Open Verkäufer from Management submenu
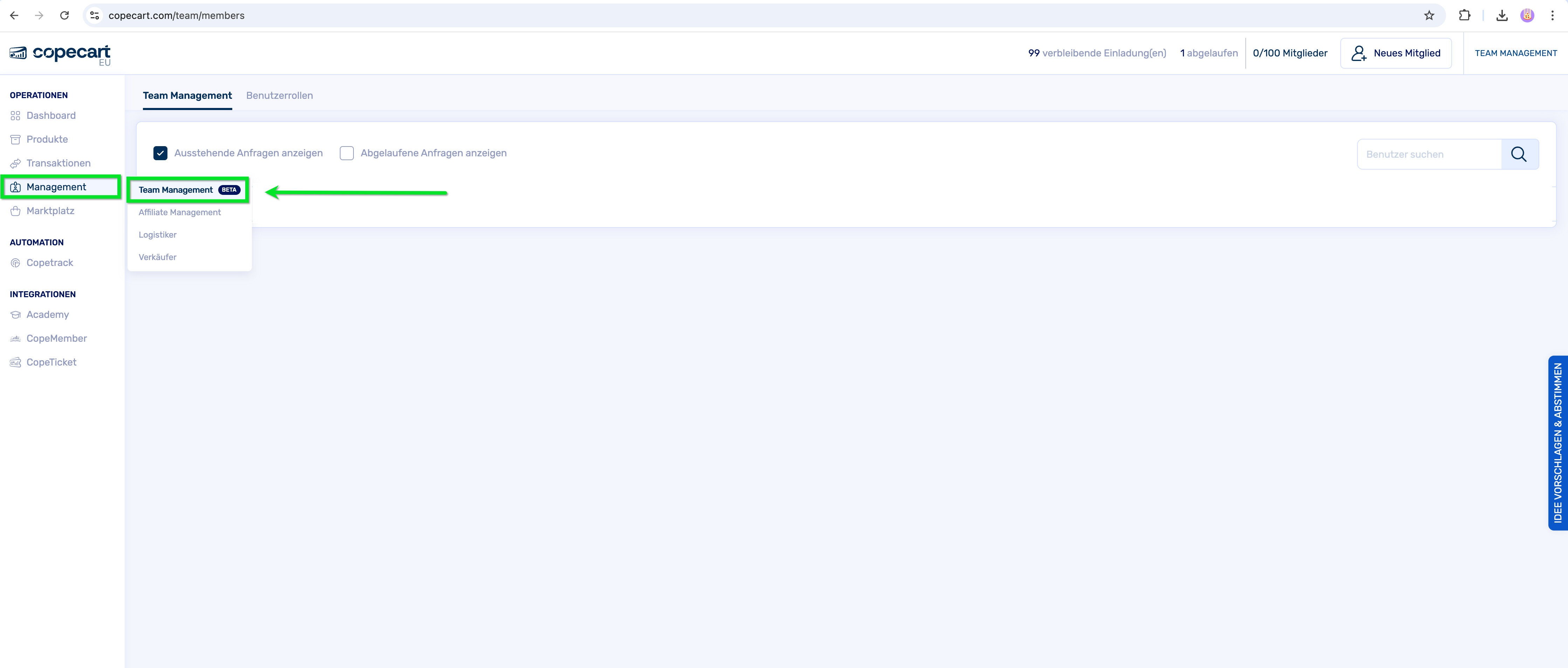 (x=157, y=257)
